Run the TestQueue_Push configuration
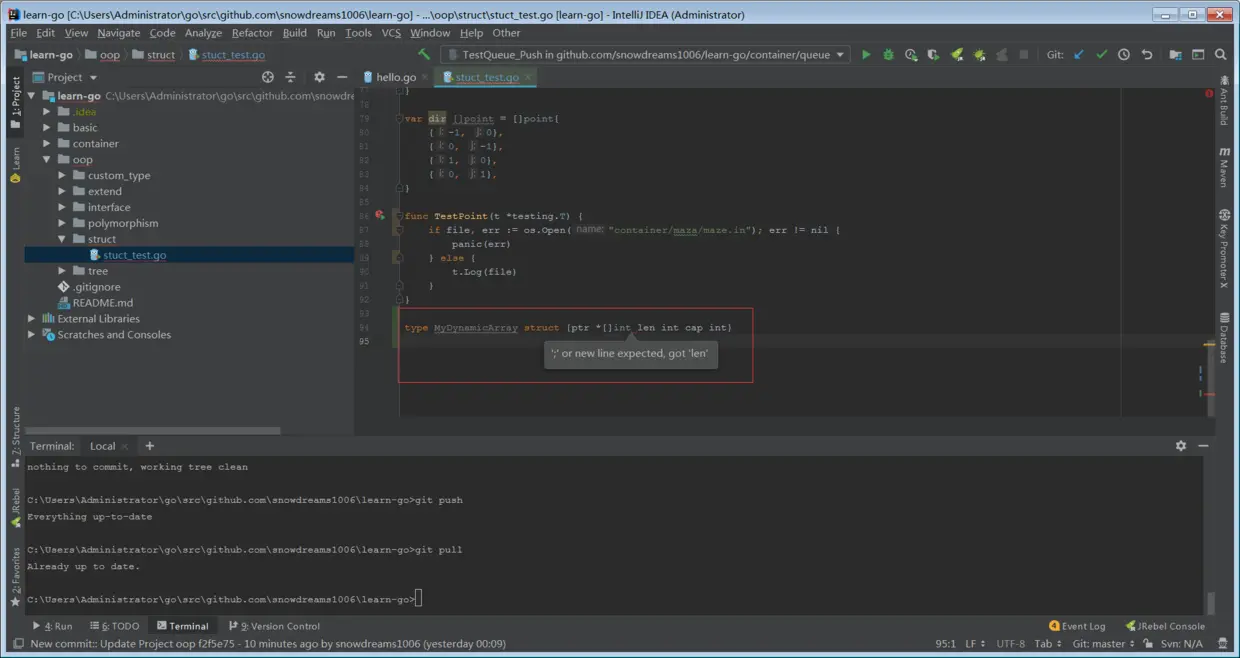This screenshot has width=1240, height=658. [x=866, y=55]
